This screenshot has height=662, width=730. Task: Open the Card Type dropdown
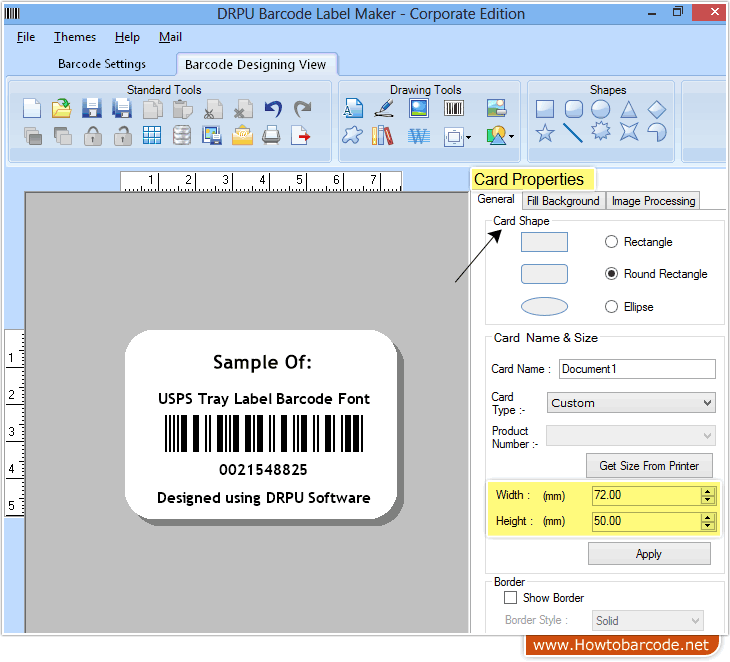tap(631, 403)
